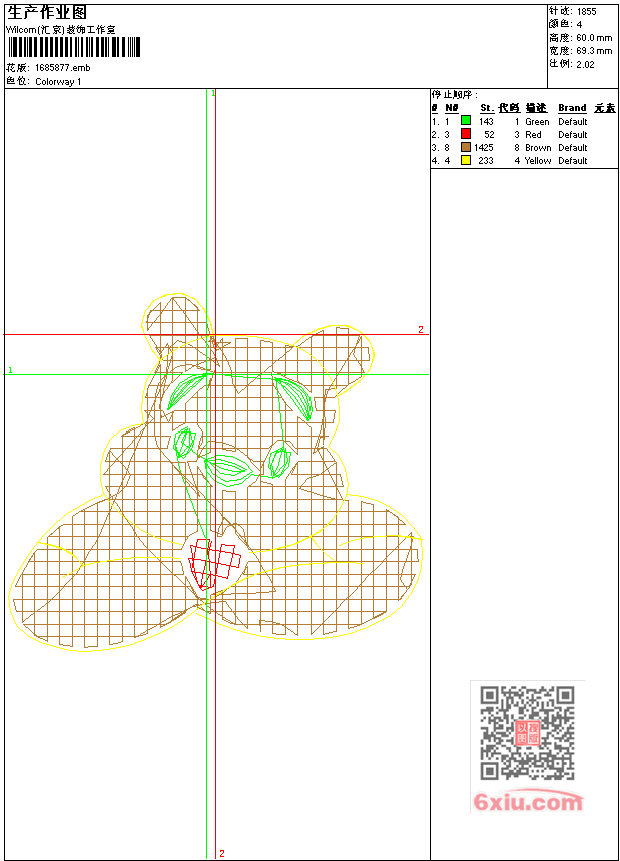Viewport: 620px width, 861px height.
Task: Click the "N#" column header
Action: coord(451,108)
